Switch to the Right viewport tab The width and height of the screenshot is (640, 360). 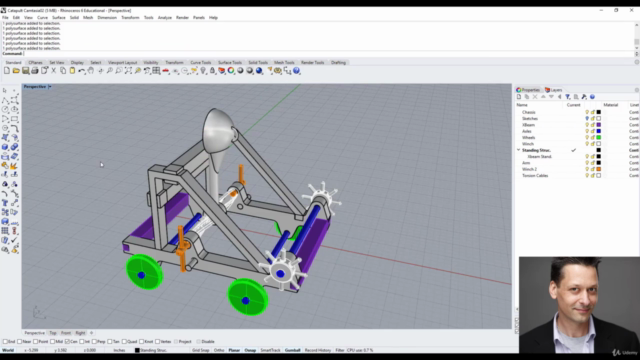(x=80, y=333)
